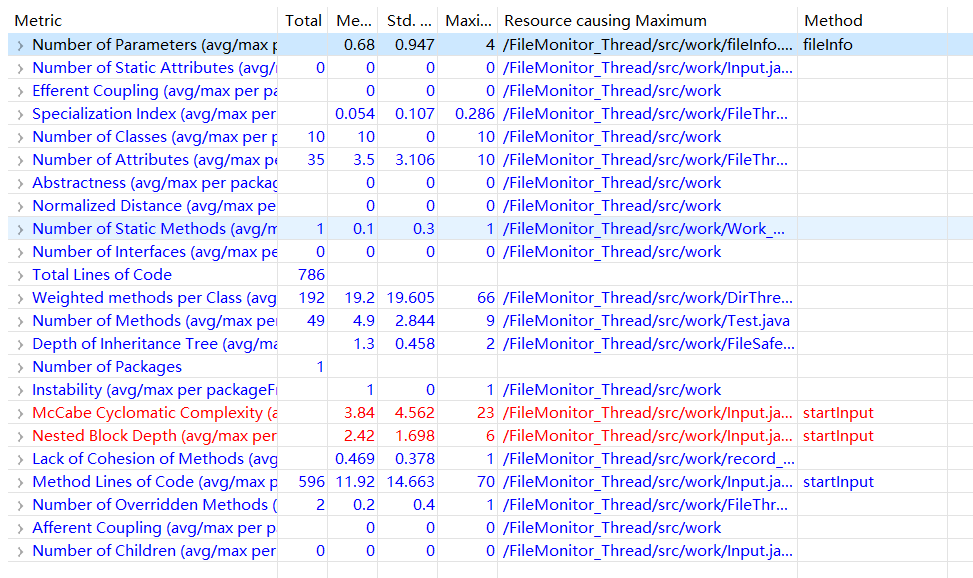Click the Total column header

(303, 20)
